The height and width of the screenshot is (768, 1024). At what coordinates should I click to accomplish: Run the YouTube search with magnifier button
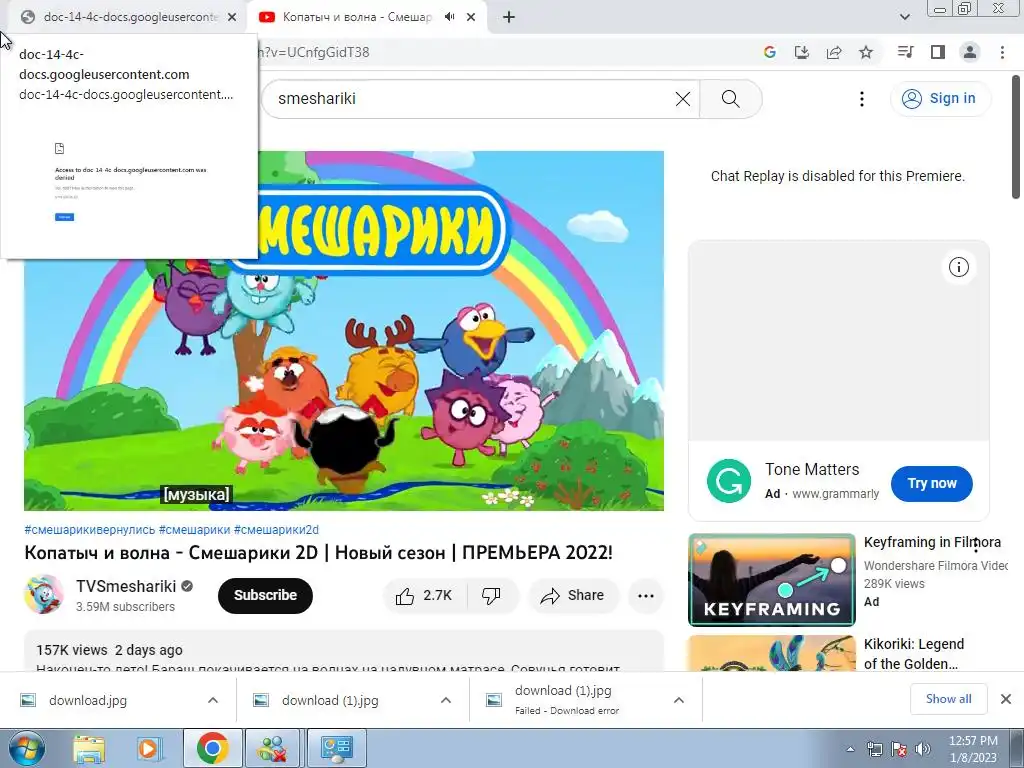click(731, 99)
